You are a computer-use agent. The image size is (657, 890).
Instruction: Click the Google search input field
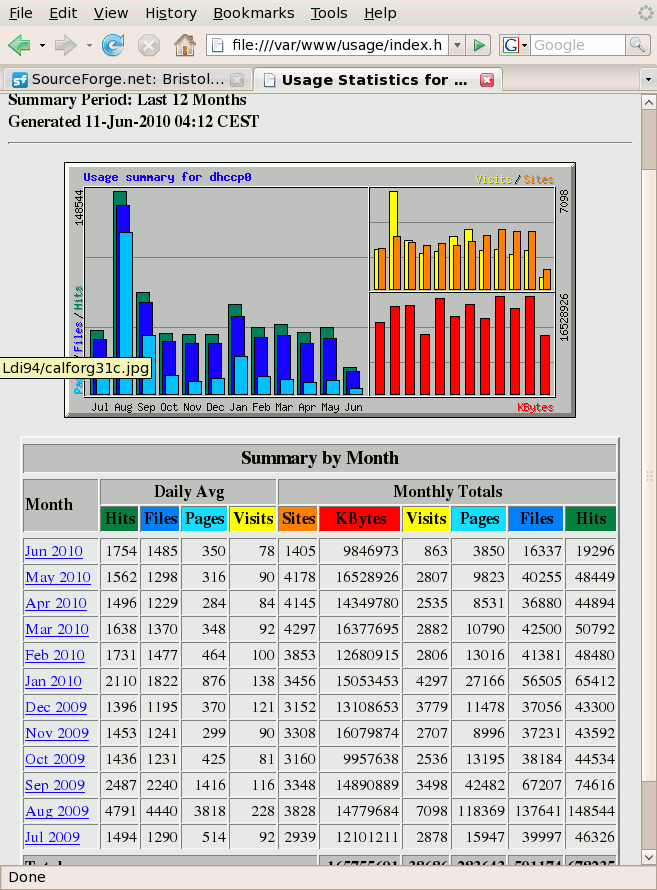pos(578,45)
